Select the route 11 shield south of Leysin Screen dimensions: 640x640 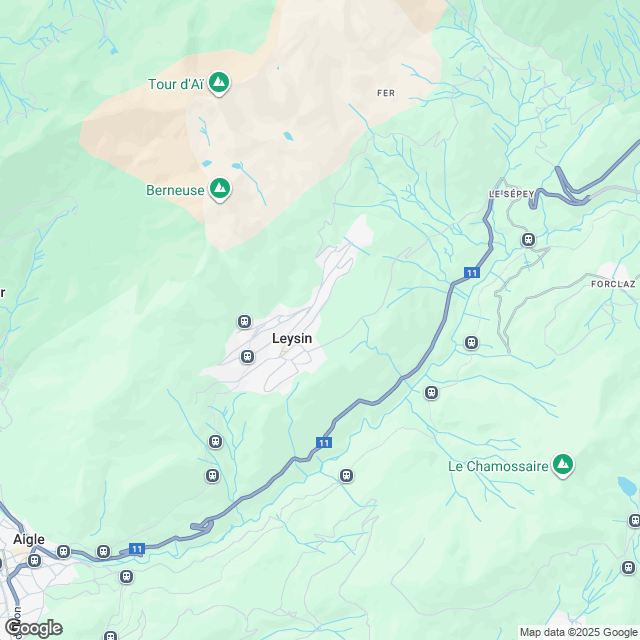click(324, 442)
